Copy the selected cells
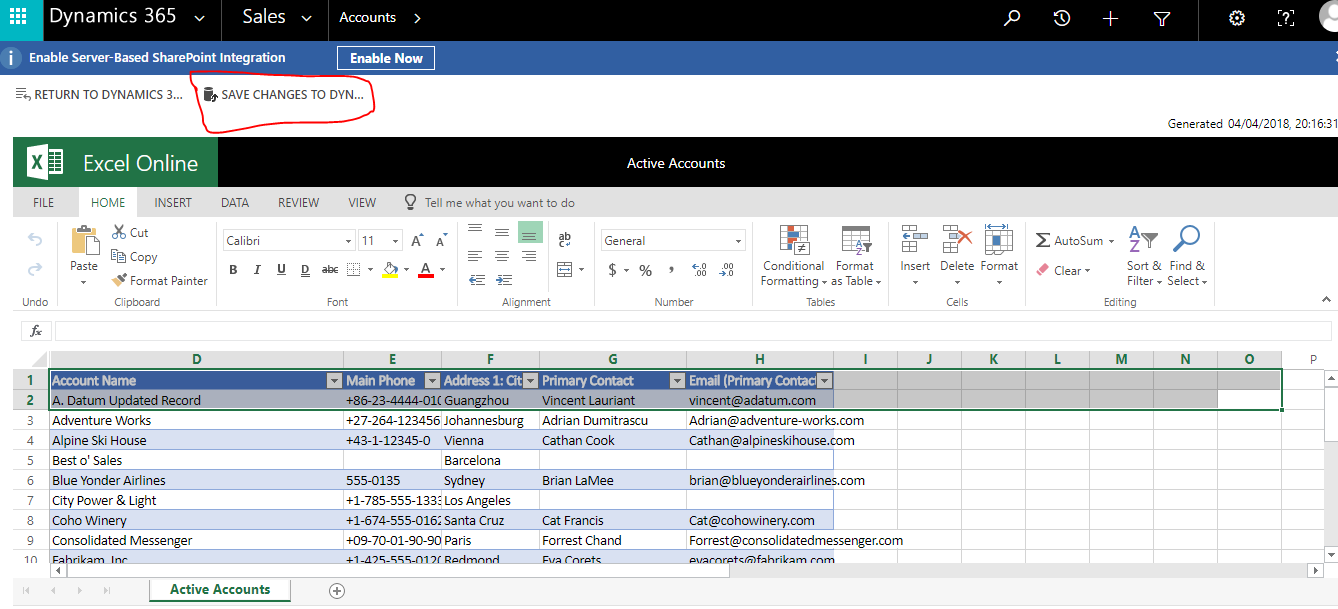The height and width of the screenshot is (609, 1338). tap(134, 256)
